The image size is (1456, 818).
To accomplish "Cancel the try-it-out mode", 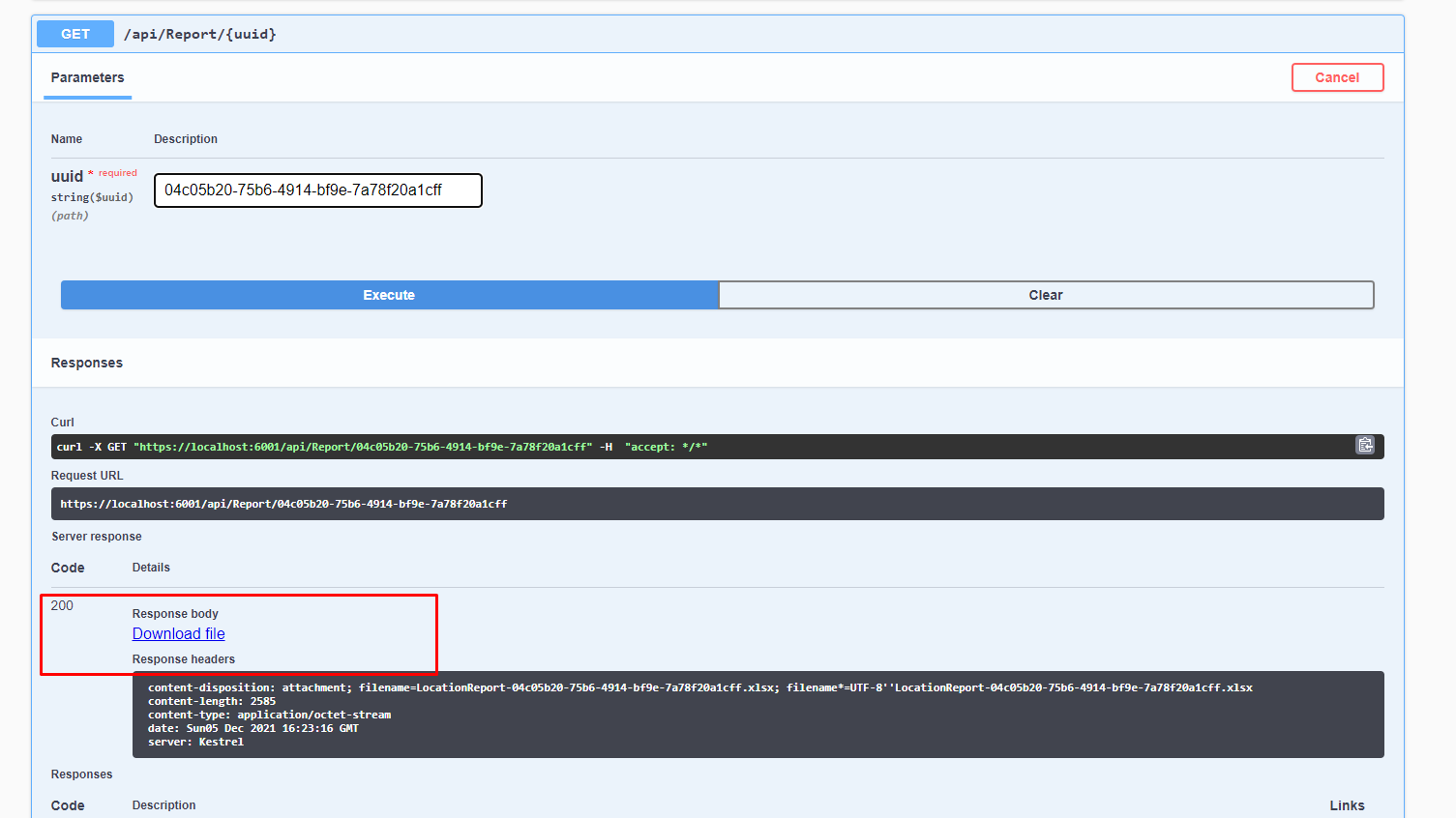I will [1338, 77].
